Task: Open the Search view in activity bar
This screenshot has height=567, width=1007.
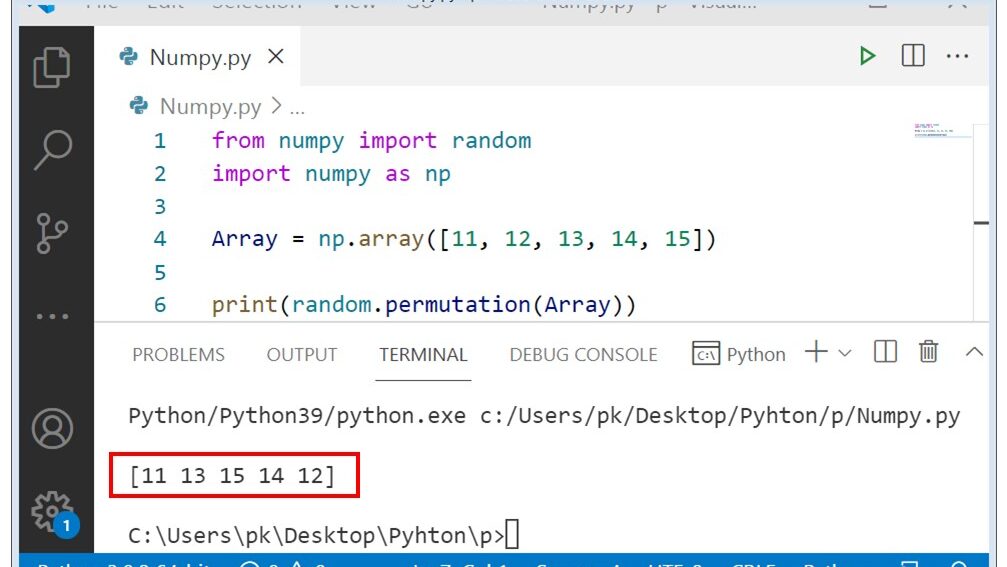Action: (x=52, y=150)
